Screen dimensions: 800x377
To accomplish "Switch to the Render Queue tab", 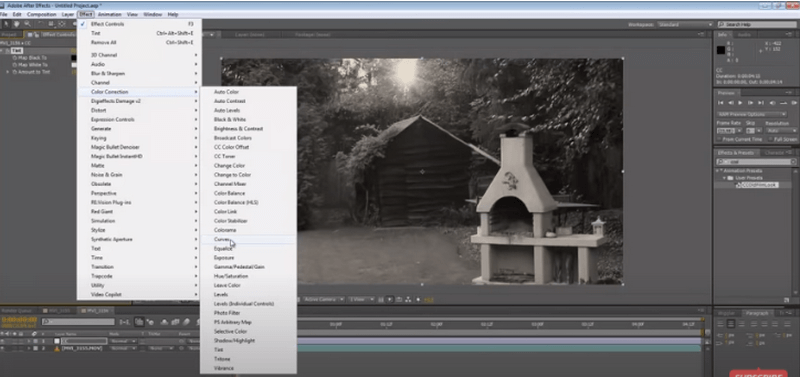I will pyautogui.click(x=16, y=311).
